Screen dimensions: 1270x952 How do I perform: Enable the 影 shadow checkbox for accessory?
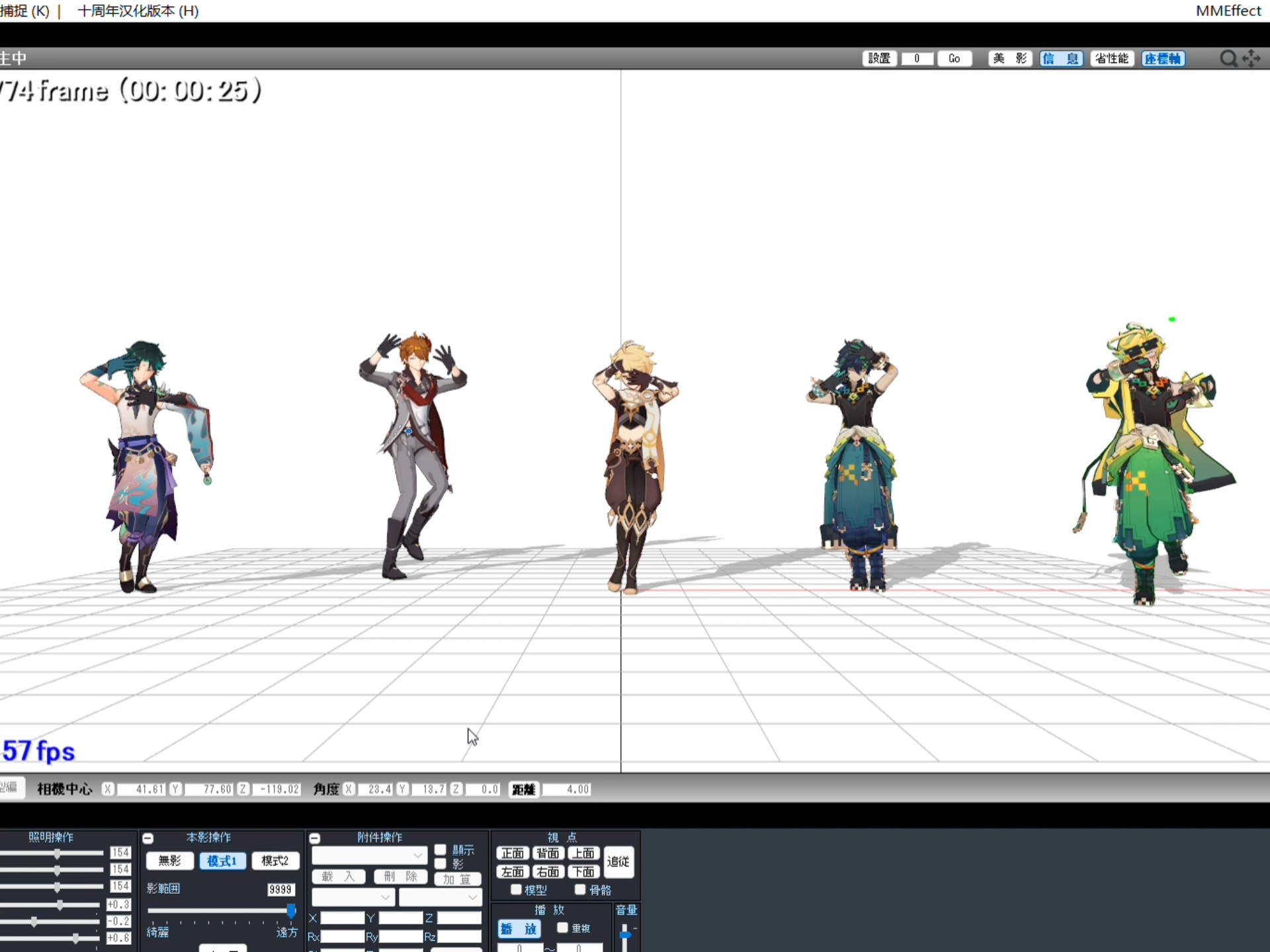pos(440,863)
